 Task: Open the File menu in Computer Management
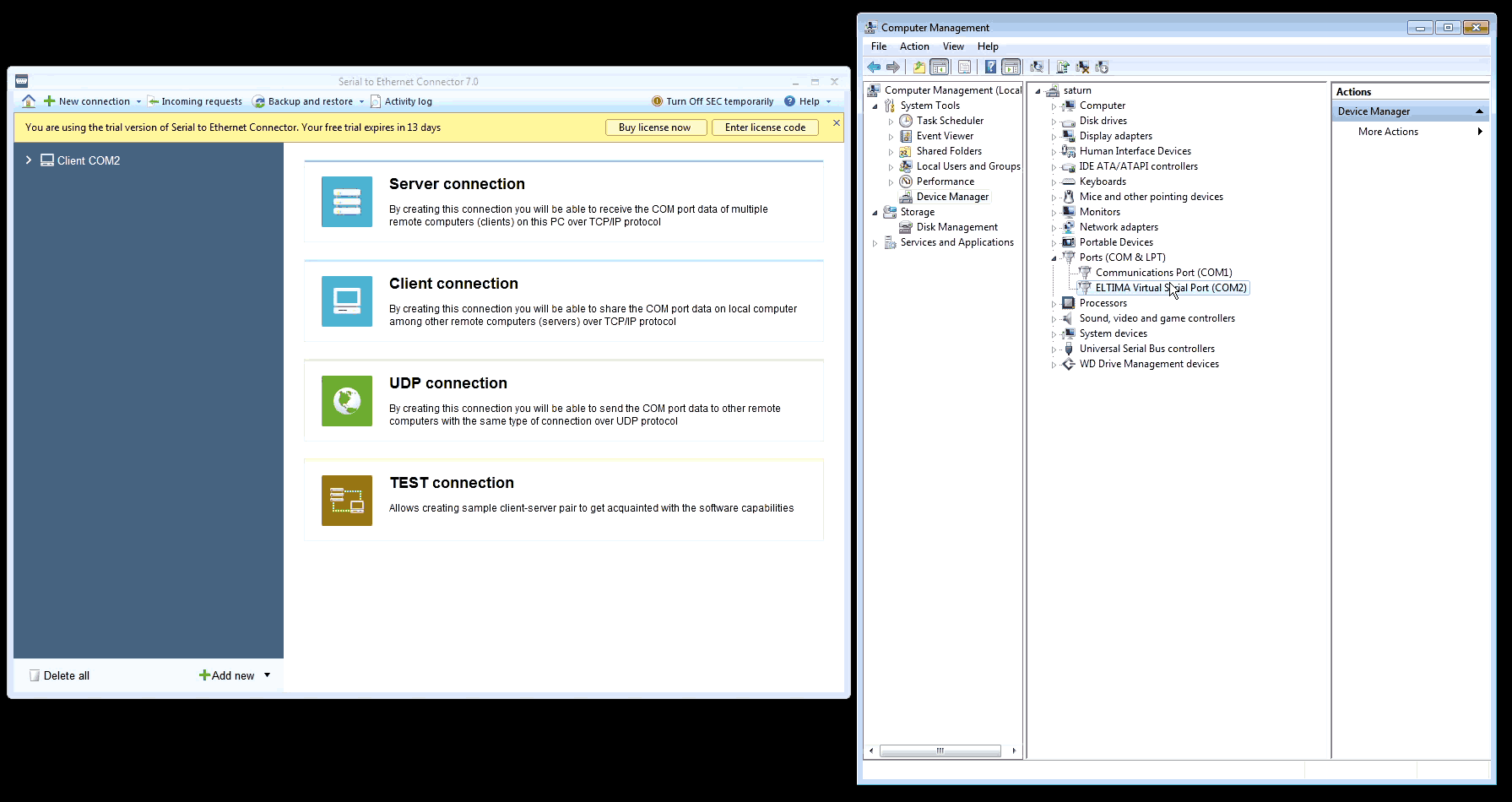click(x=879, y=46)
